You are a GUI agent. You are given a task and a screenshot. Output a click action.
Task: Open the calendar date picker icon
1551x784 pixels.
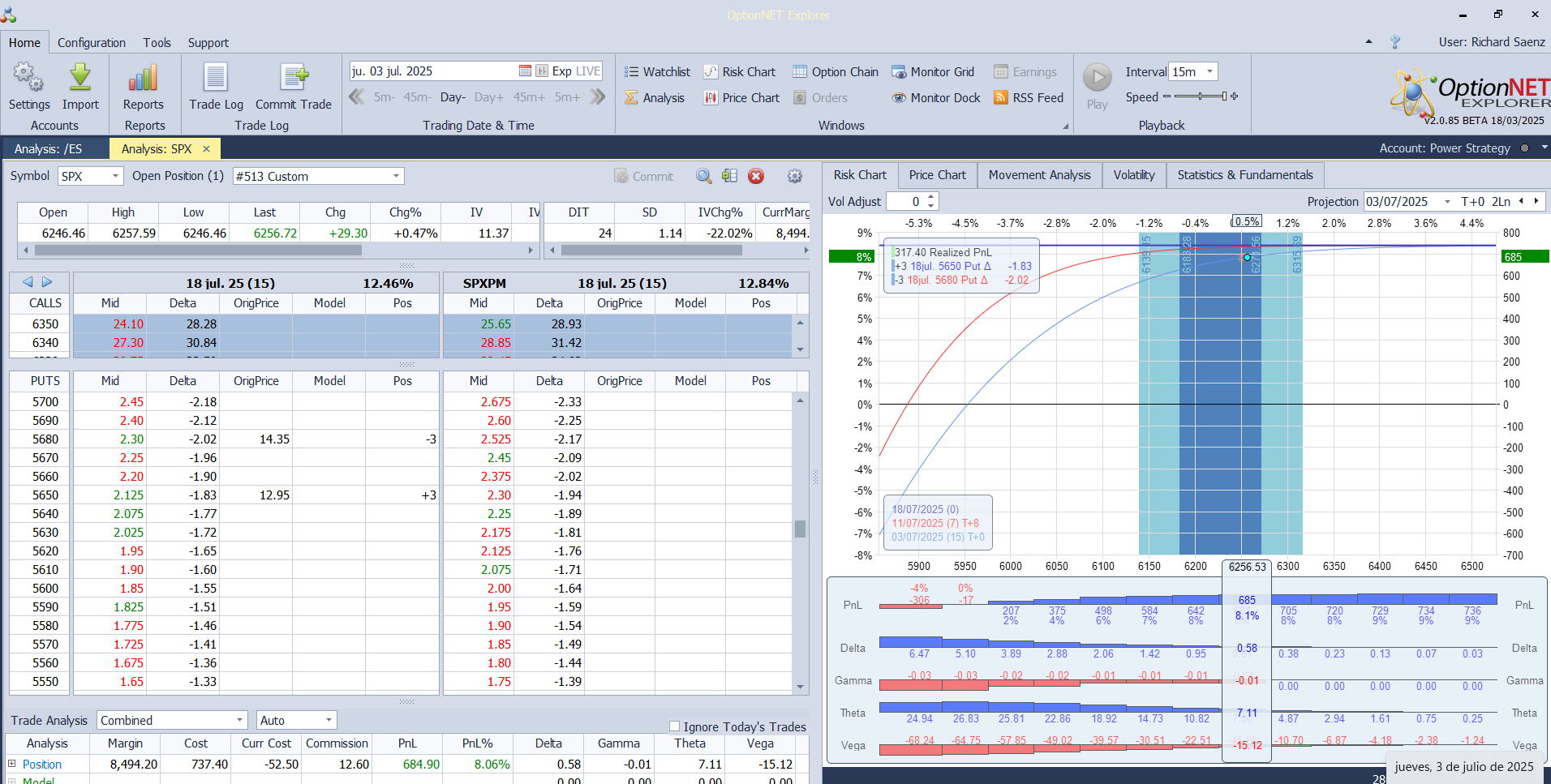[x=525, y=71]
